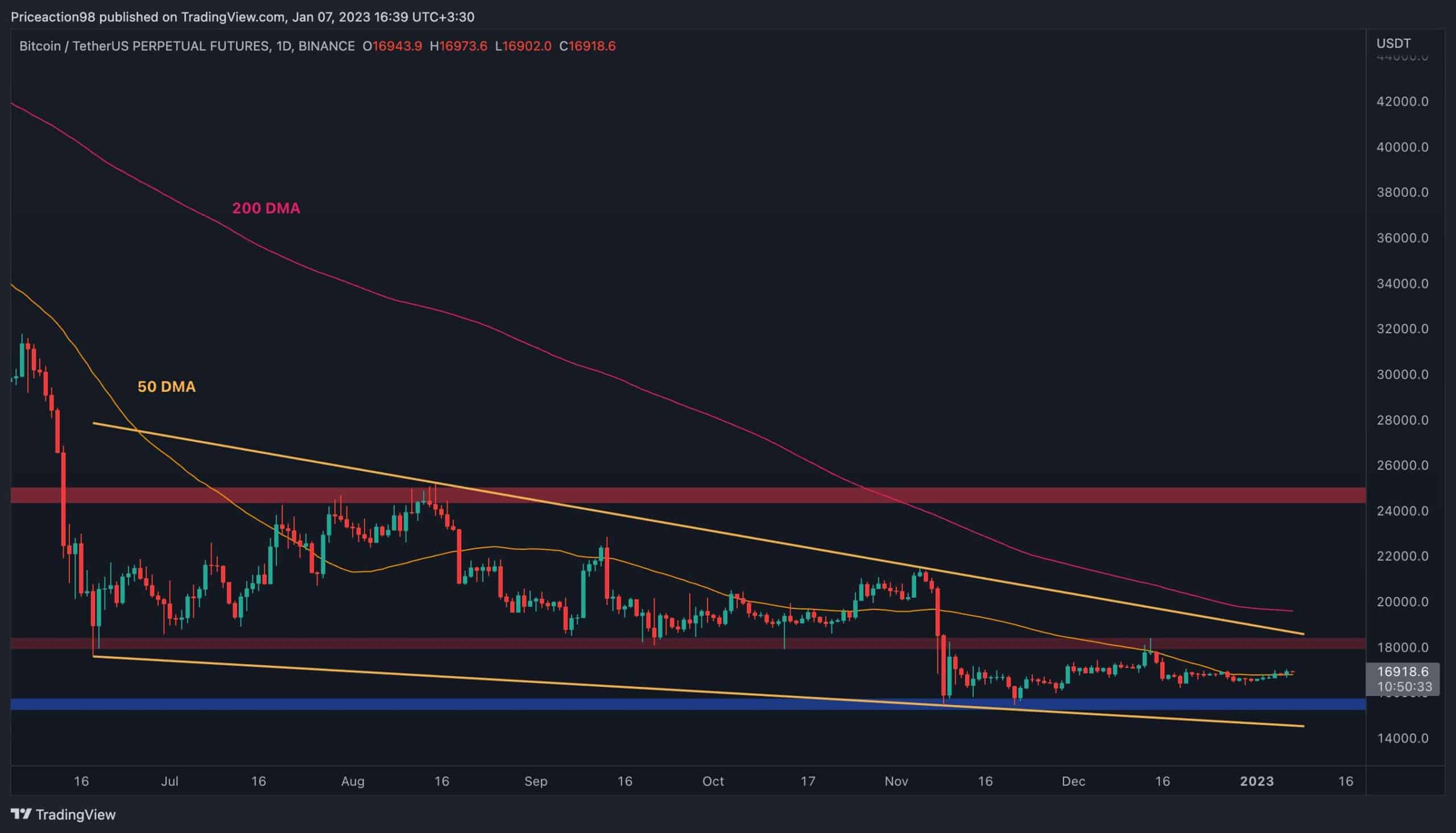Click the 14000.0 price axis label
1456x833 pixels.
point(1402,739)
